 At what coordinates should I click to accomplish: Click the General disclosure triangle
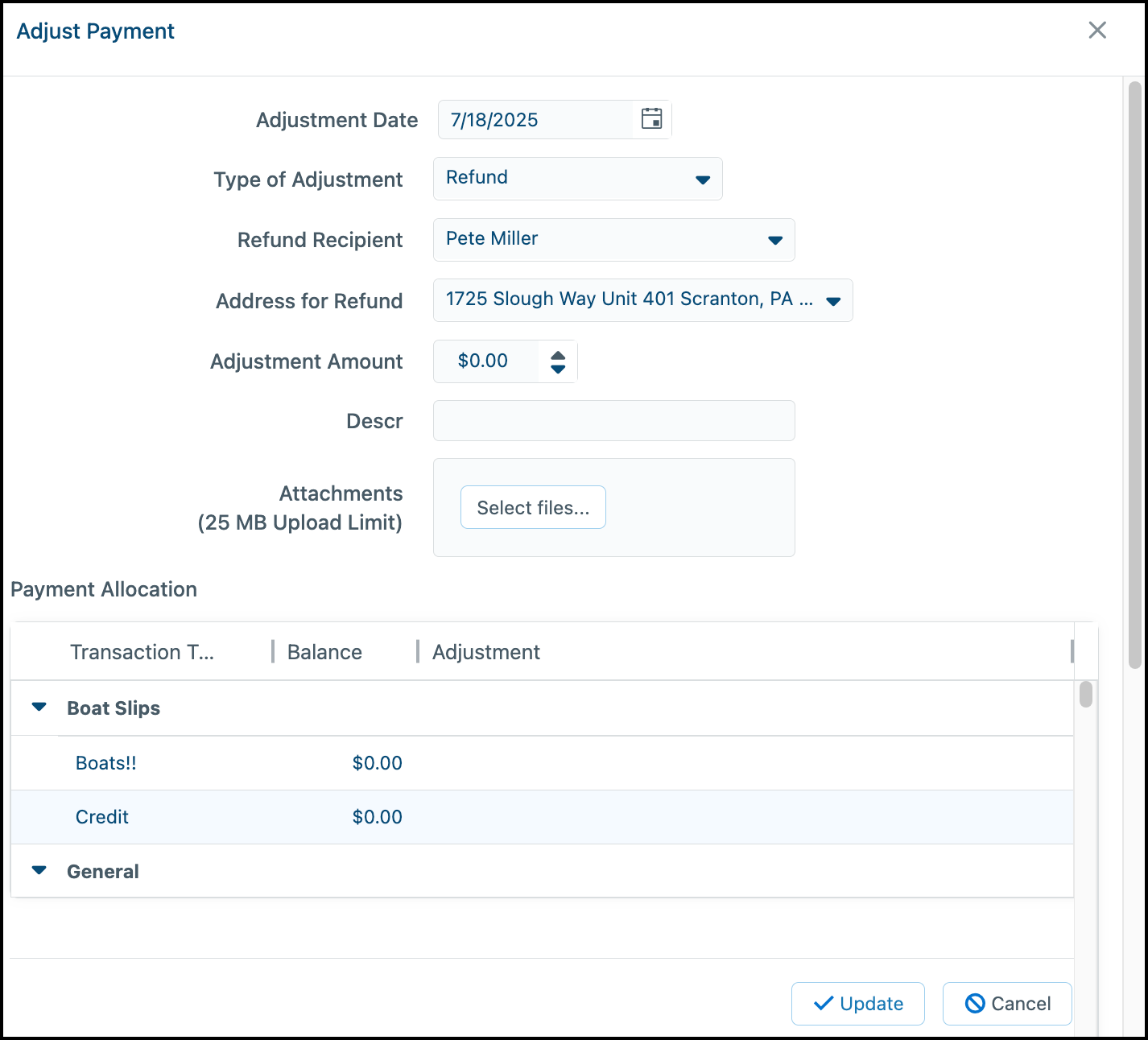pos(39,869)
